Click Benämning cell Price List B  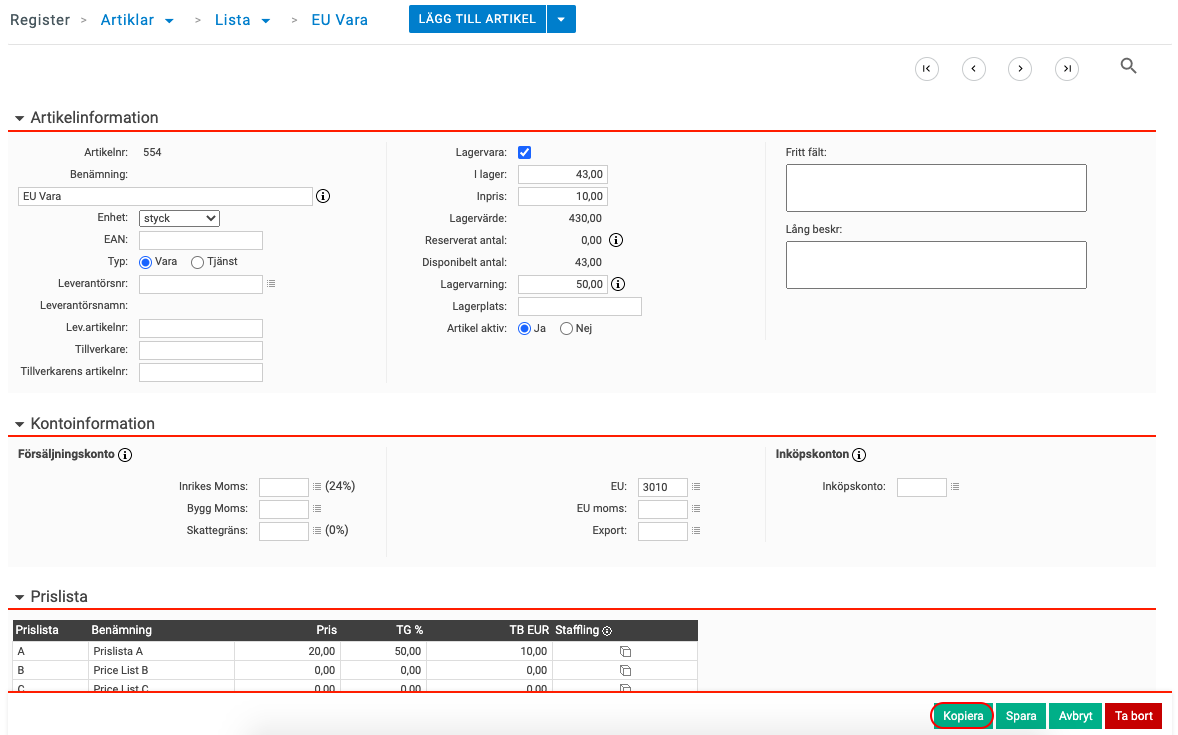click(121, 670)
